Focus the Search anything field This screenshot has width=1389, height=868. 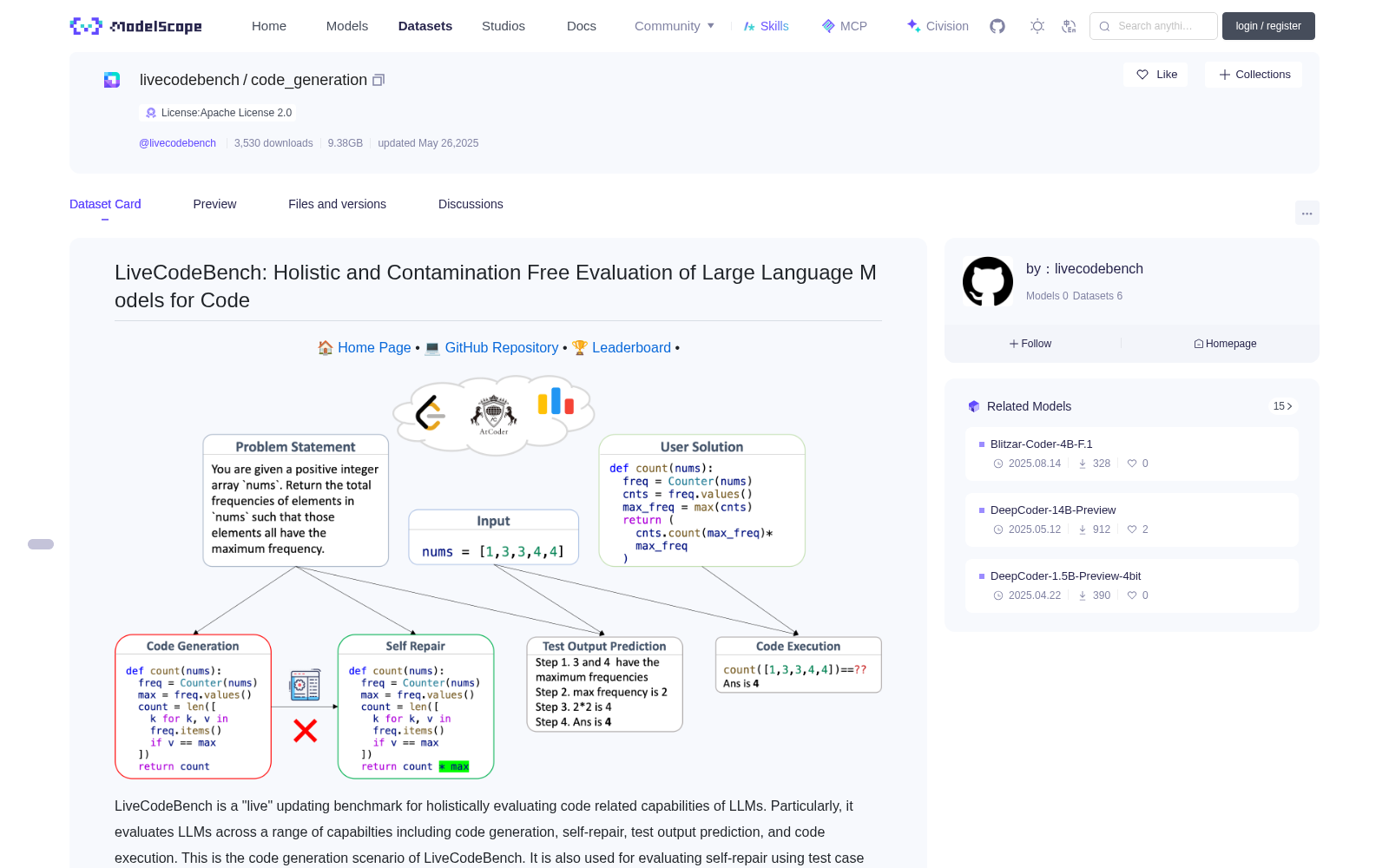[x=1154, y=26]
